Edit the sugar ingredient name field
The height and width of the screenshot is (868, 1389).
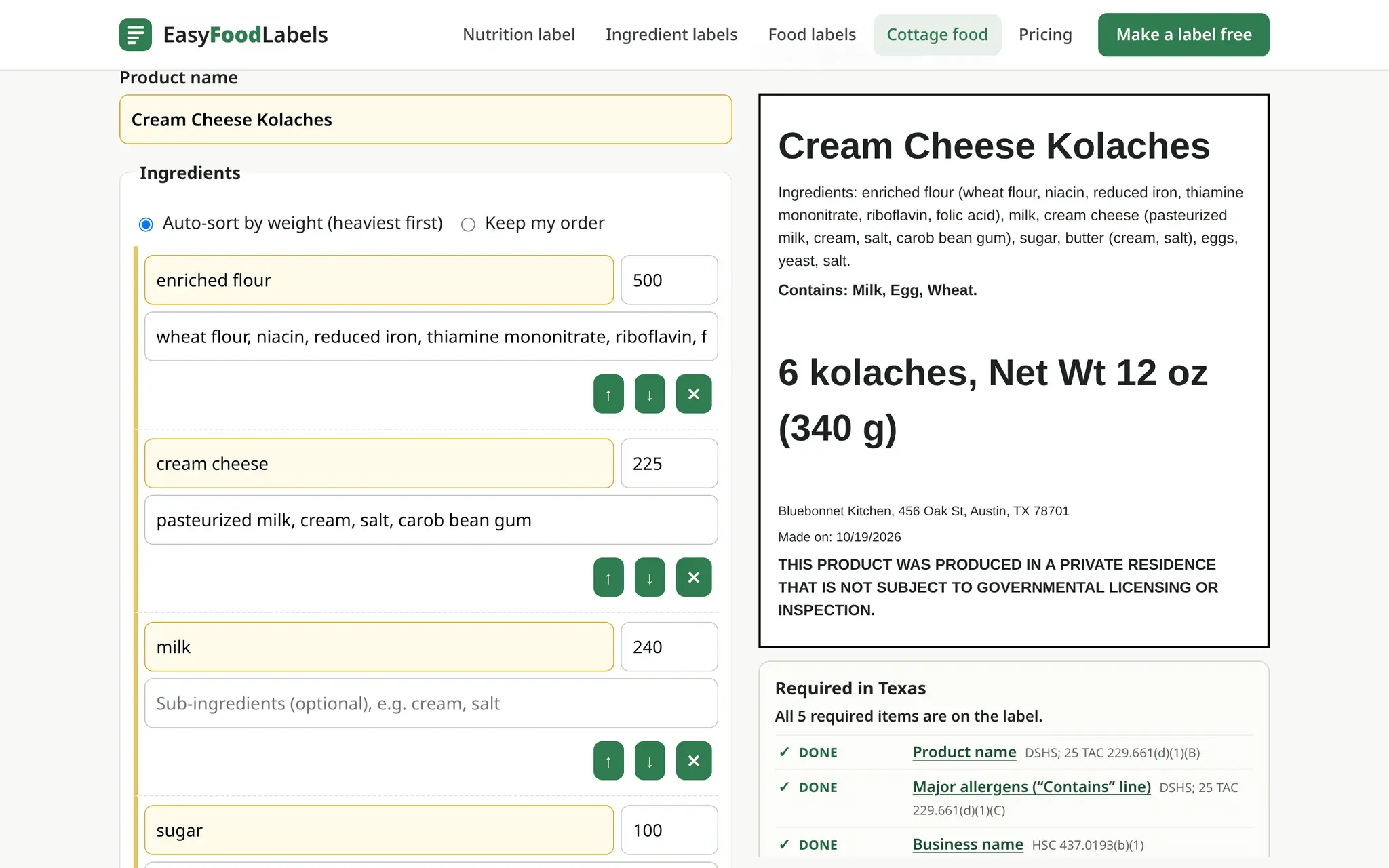[x=379, y=830]
